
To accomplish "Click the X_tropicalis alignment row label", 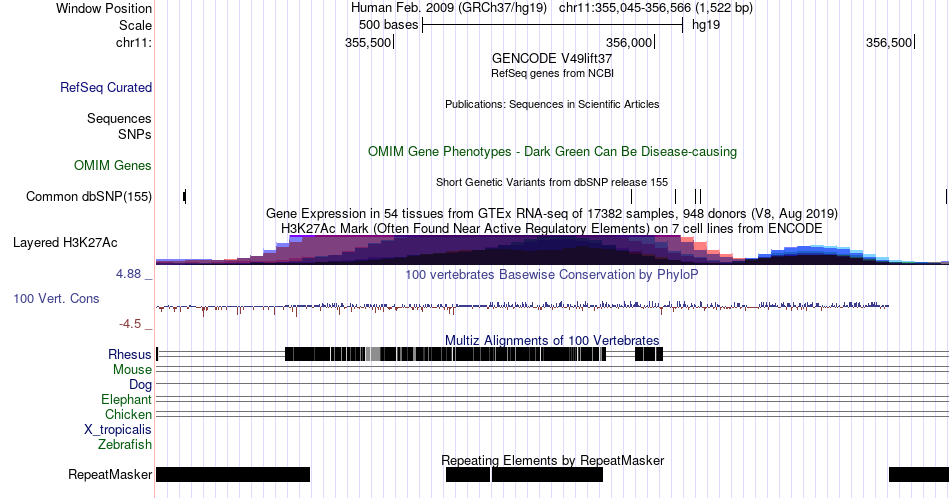I will (118, 430).
